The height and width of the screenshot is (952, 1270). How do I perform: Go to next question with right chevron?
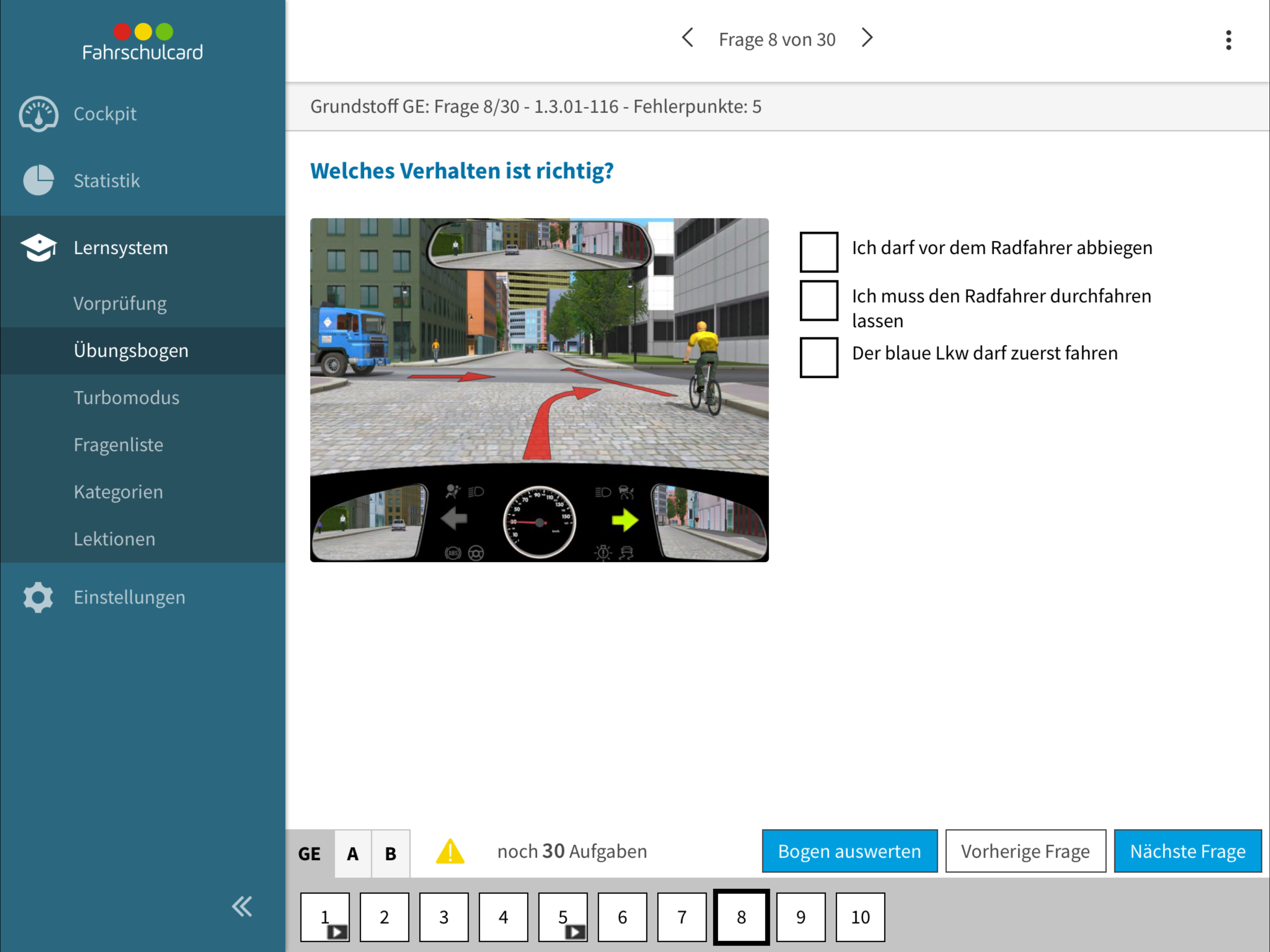point(867,38)
